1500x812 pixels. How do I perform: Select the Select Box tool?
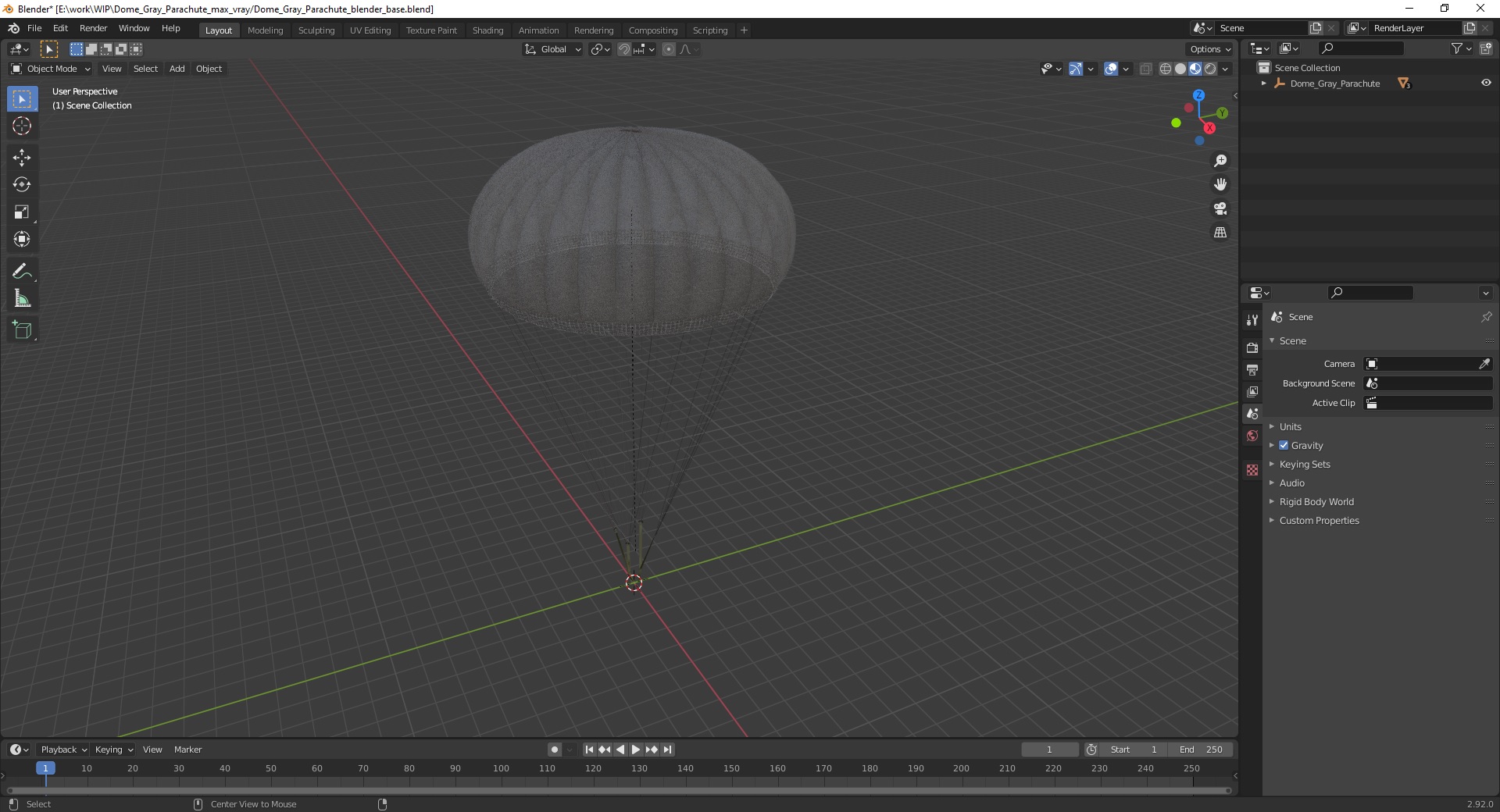click(22, 99)
